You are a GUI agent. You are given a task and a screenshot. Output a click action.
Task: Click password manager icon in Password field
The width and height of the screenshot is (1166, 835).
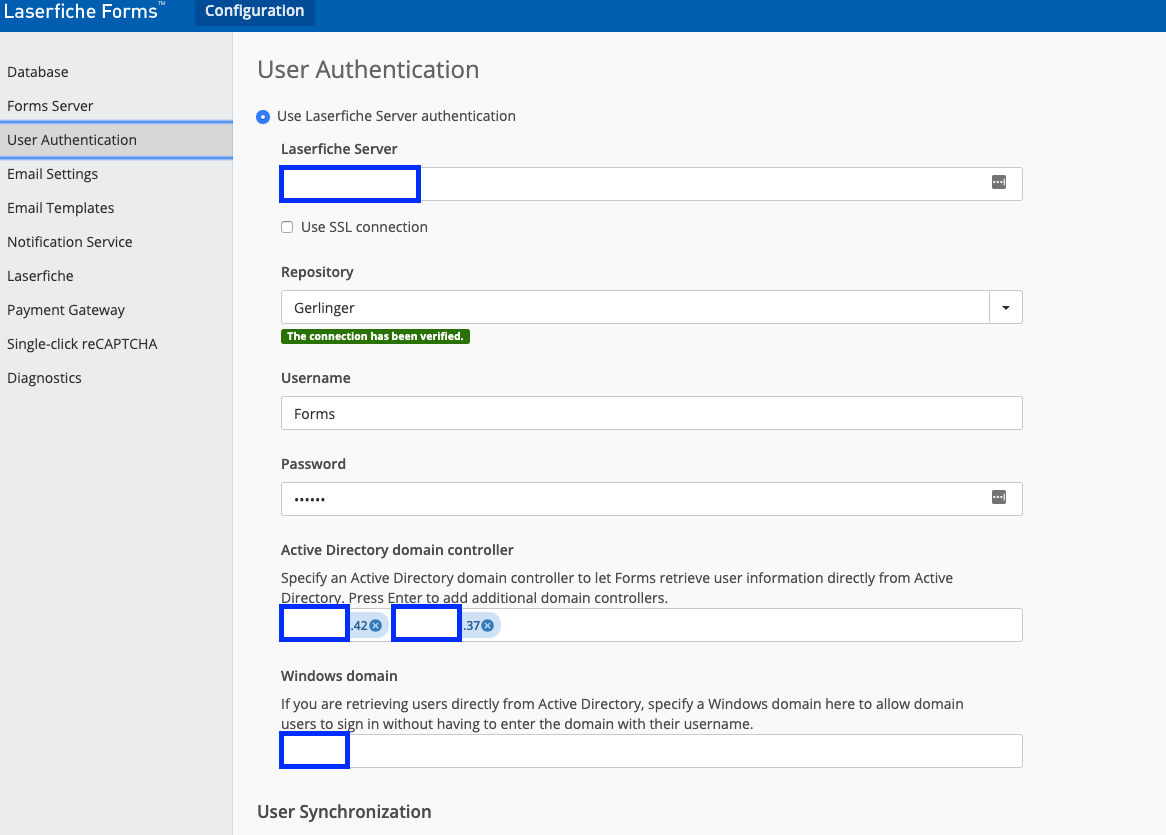coord(998,497)
